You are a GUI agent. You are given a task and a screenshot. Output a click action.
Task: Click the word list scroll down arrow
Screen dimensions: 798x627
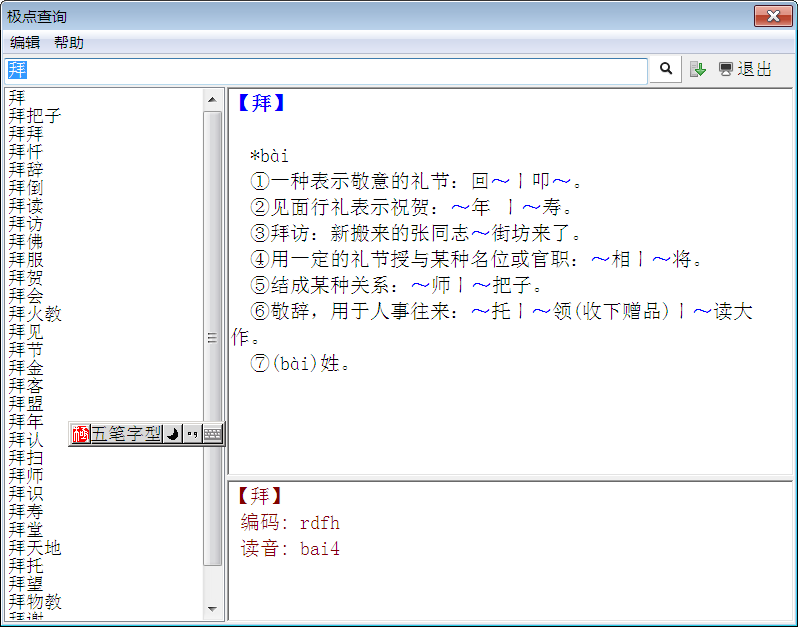(213, 609)
